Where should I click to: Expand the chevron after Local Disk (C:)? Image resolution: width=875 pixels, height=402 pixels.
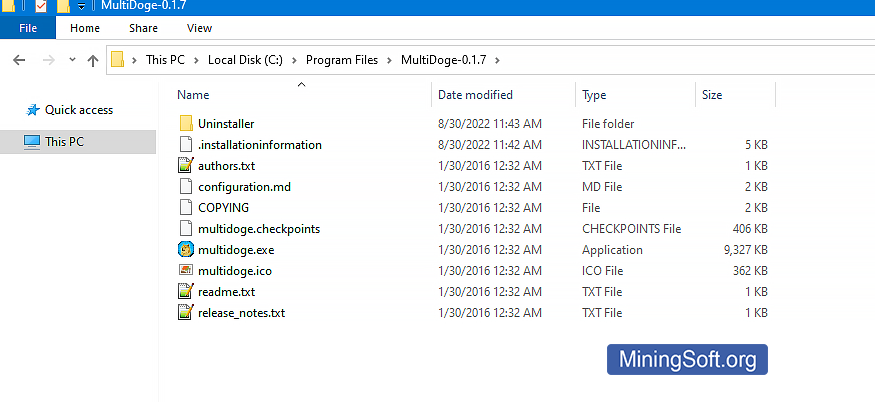(294, 60)
